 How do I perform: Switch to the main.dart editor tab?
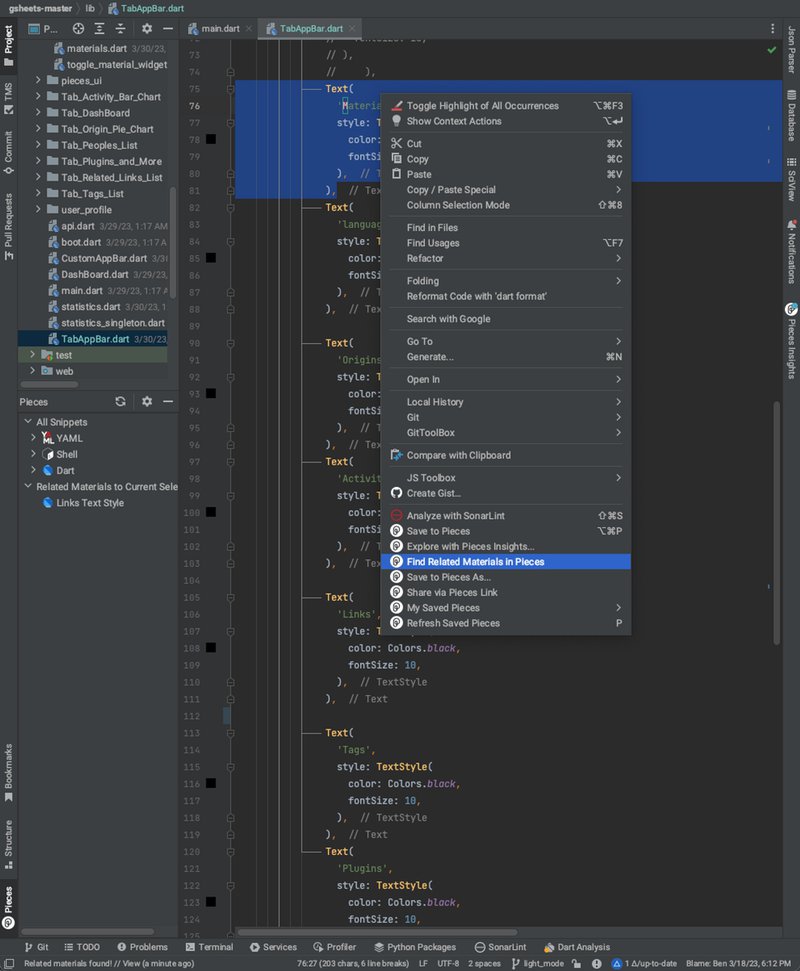click(x=216, y=28)
